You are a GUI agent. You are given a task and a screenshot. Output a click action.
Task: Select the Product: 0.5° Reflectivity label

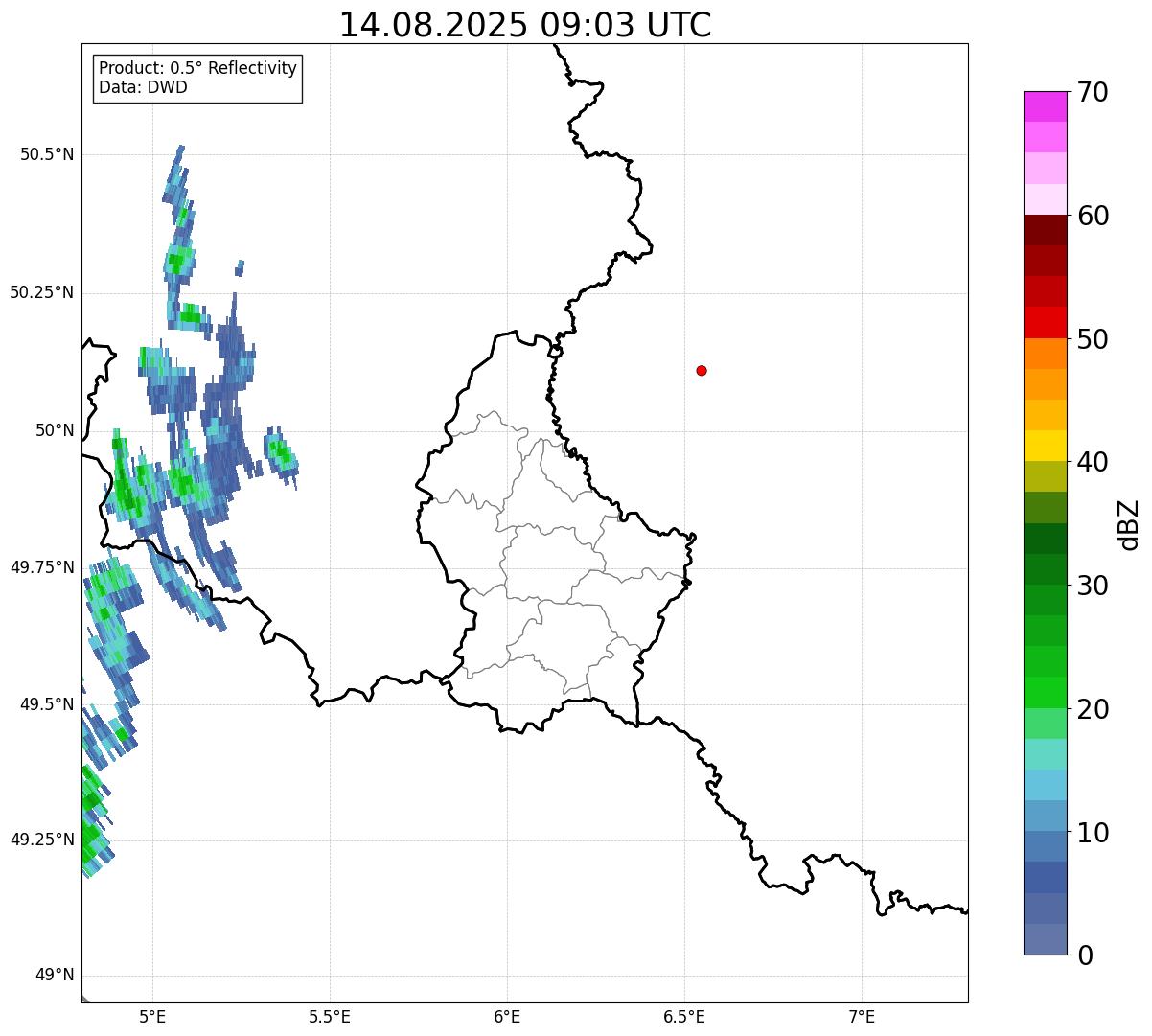pos(197,68)
